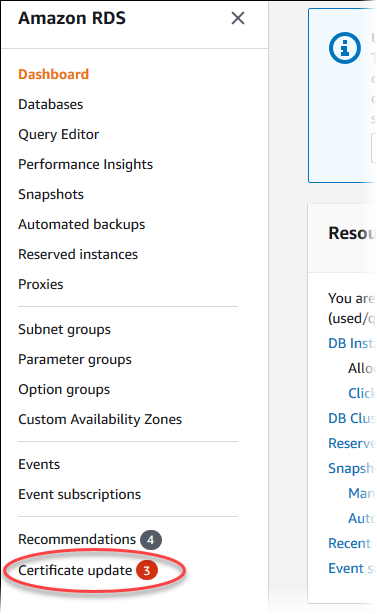Open Snapshots in navigation

pyautogui.click(x=51, y=194)
